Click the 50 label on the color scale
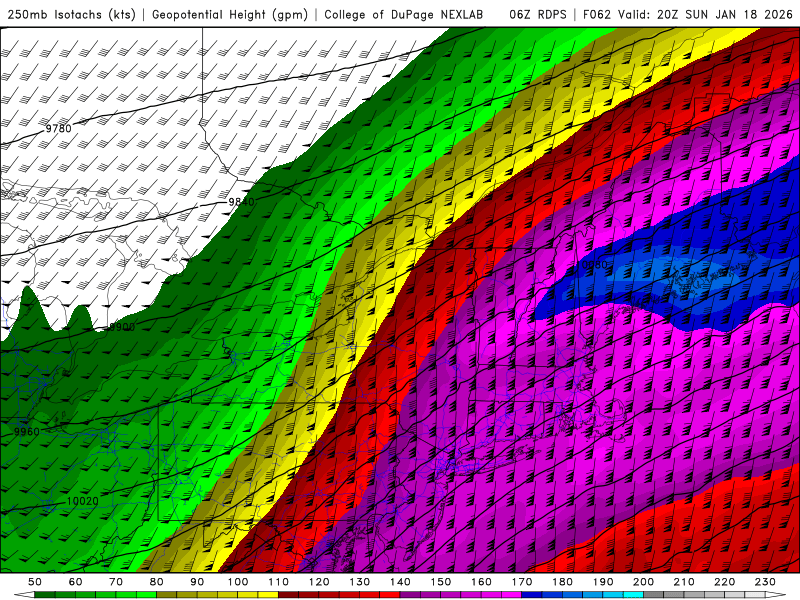Screen dimensions: 800x600 (35, 582)
